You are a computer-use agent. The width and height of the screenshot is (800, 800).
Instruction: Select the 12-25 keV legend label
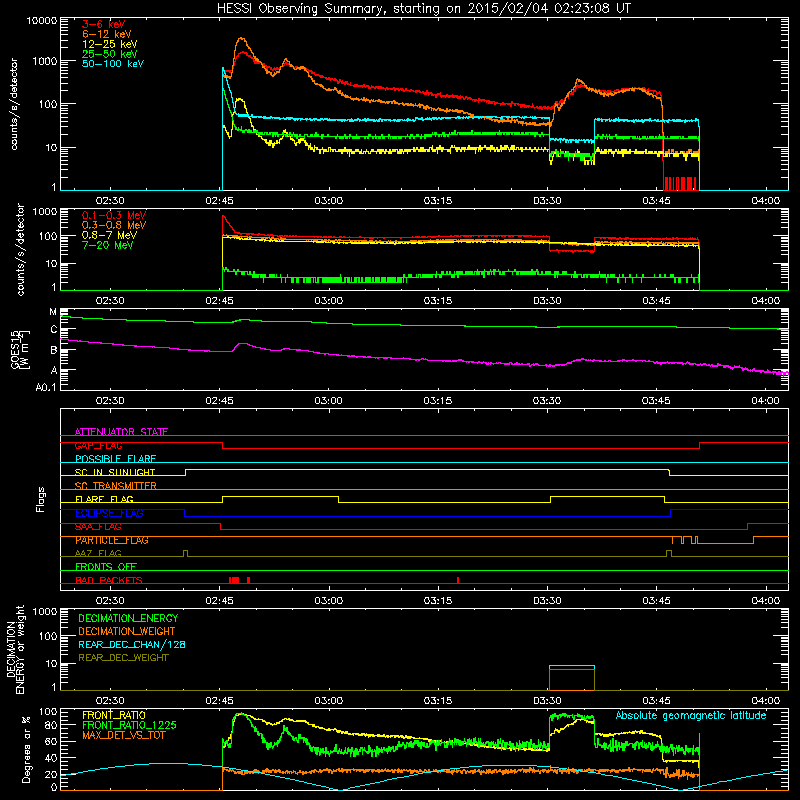click(109, 44)
